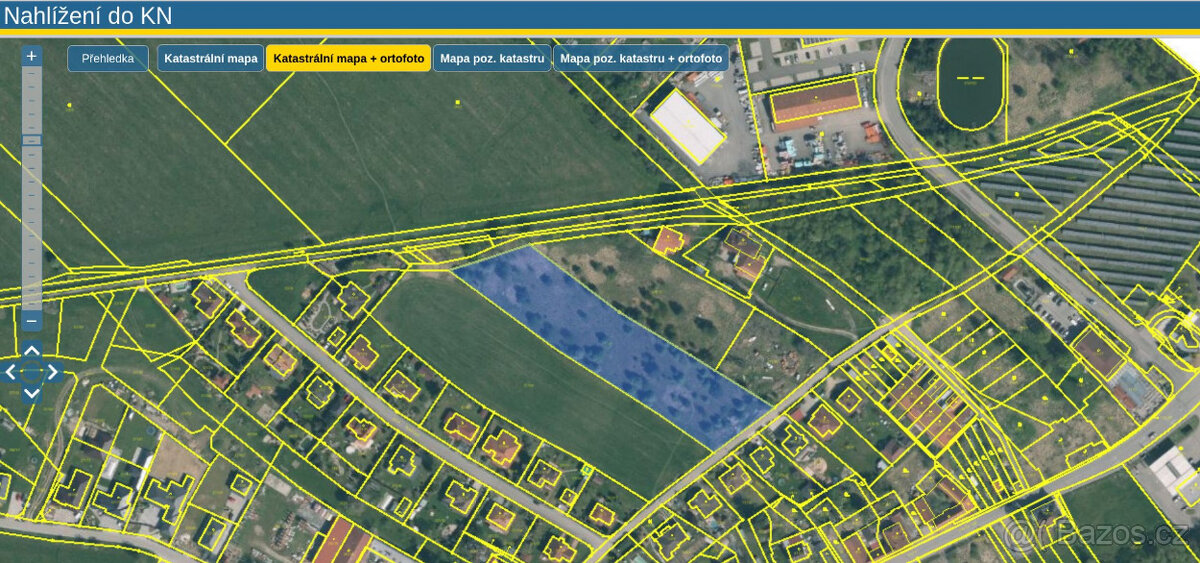Open the Přehledka overview panel
1200x563 pixels.
(108, 58)
